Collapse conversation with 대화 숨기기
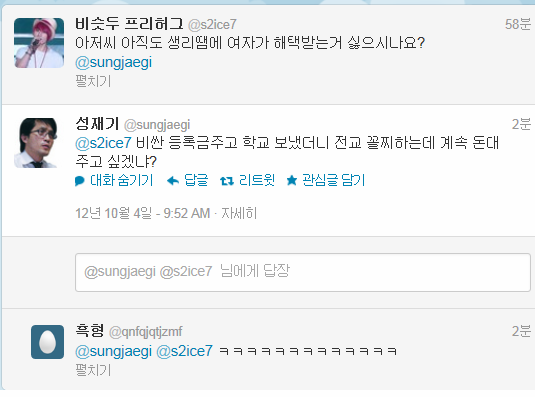The width and height of the screenshot is (535, 397). click(121, 180)
